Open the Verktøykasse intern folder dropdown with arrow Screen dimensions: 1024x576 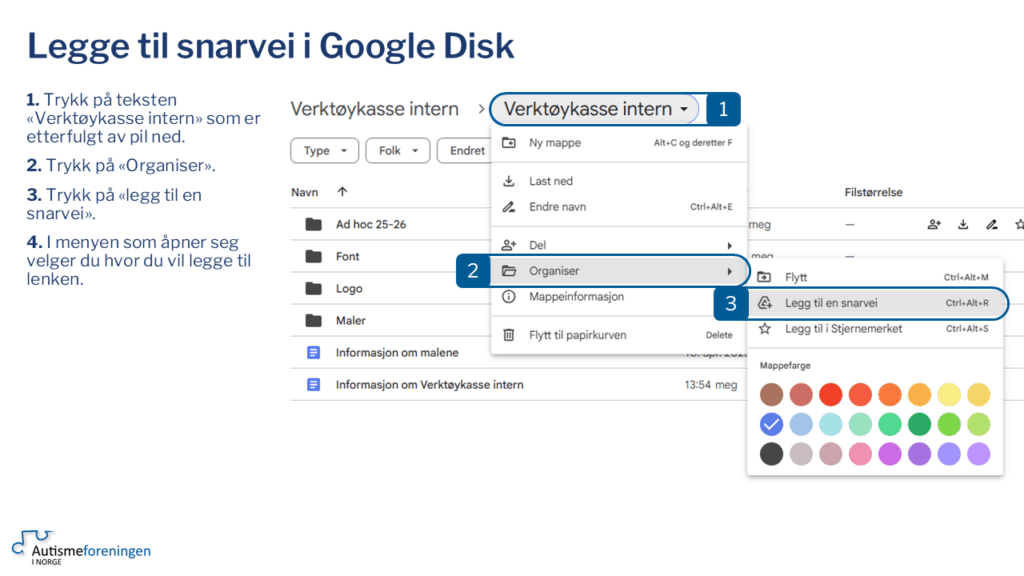[x=596, y=109]
